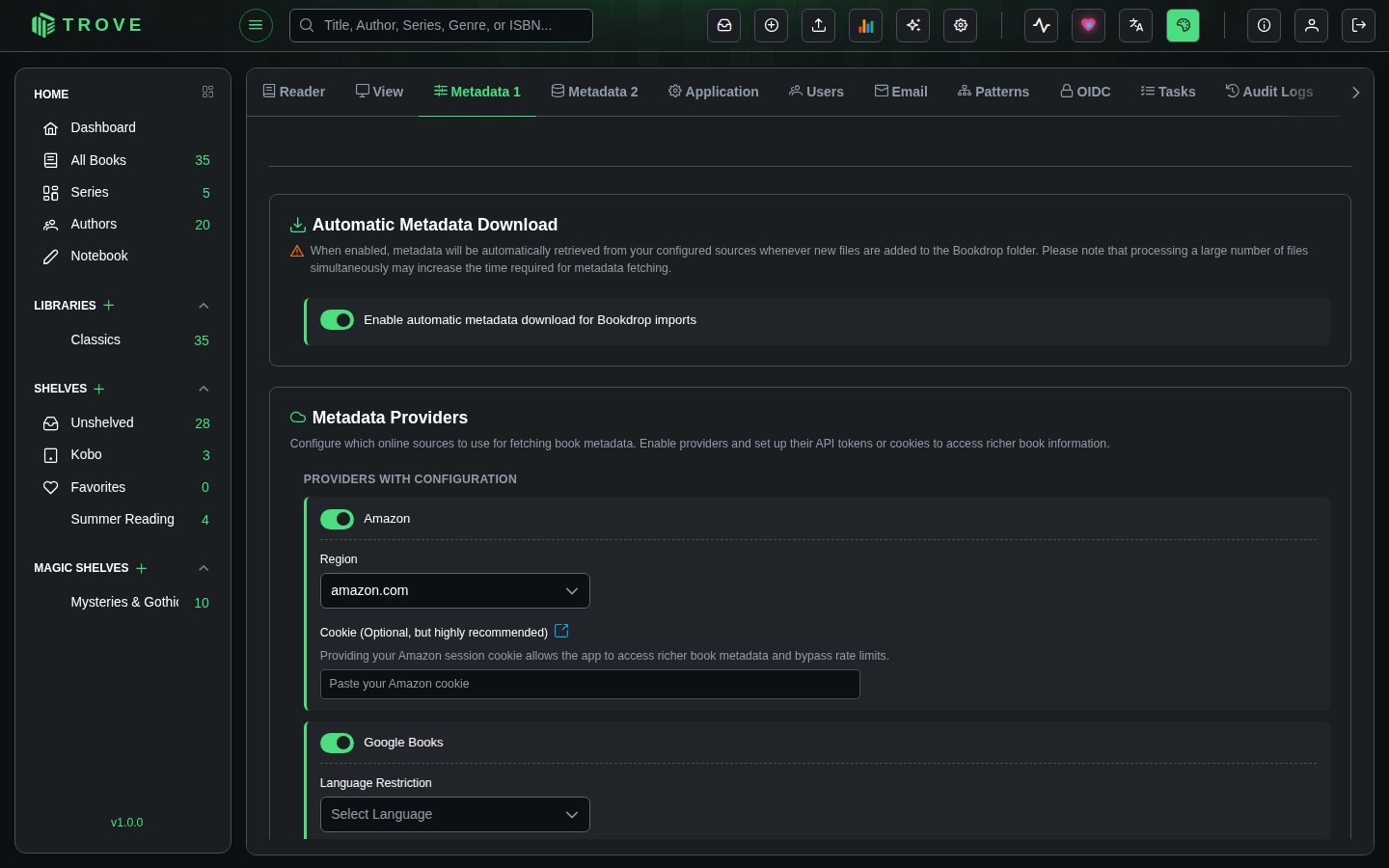This screenshot has width=1389, height=868.
Task: Open the Classics library
Action: [x=123, y=339]
